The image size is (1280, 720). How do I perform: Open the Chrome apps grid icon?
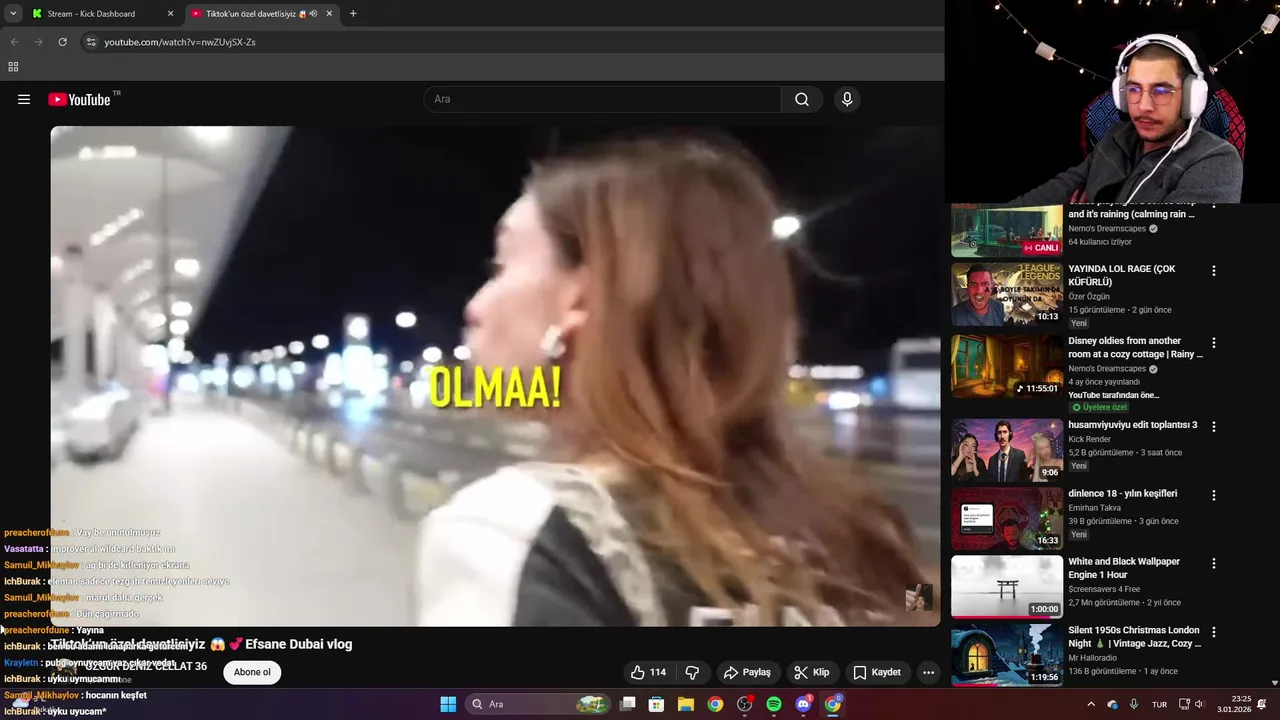(13, 67)
